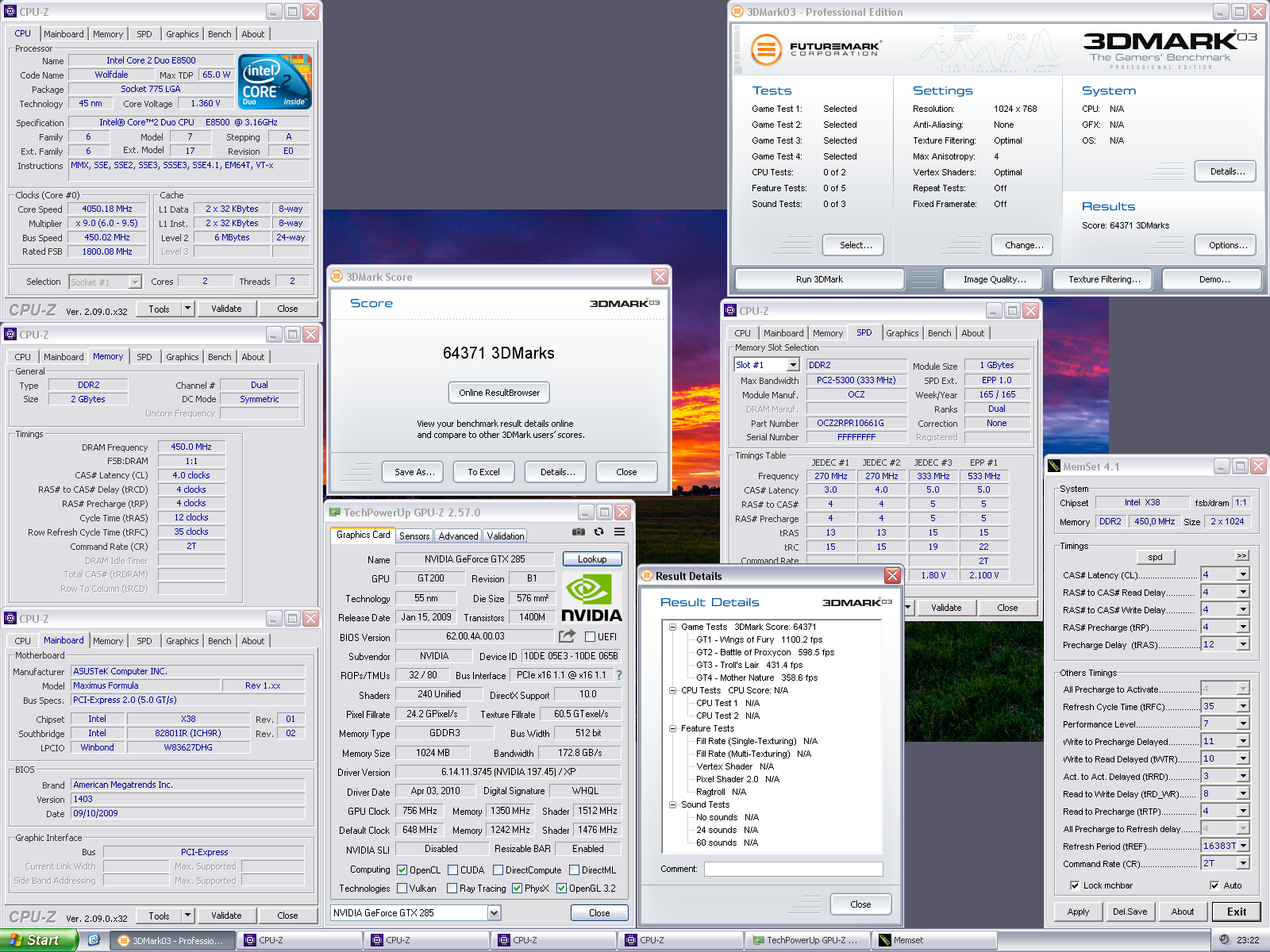Click the GPU-Z refresh icon
1270x952 pixels.
(599, 532)
